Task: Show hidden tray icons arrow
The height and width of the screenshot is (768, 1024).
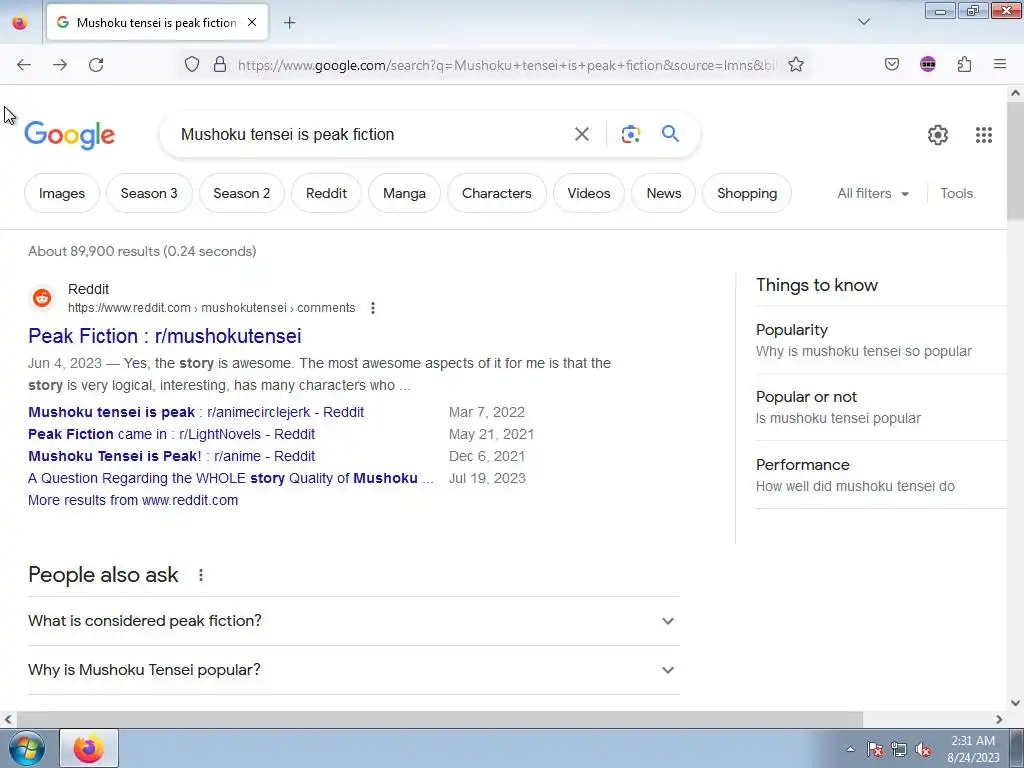Action: (x=850, y=749)
